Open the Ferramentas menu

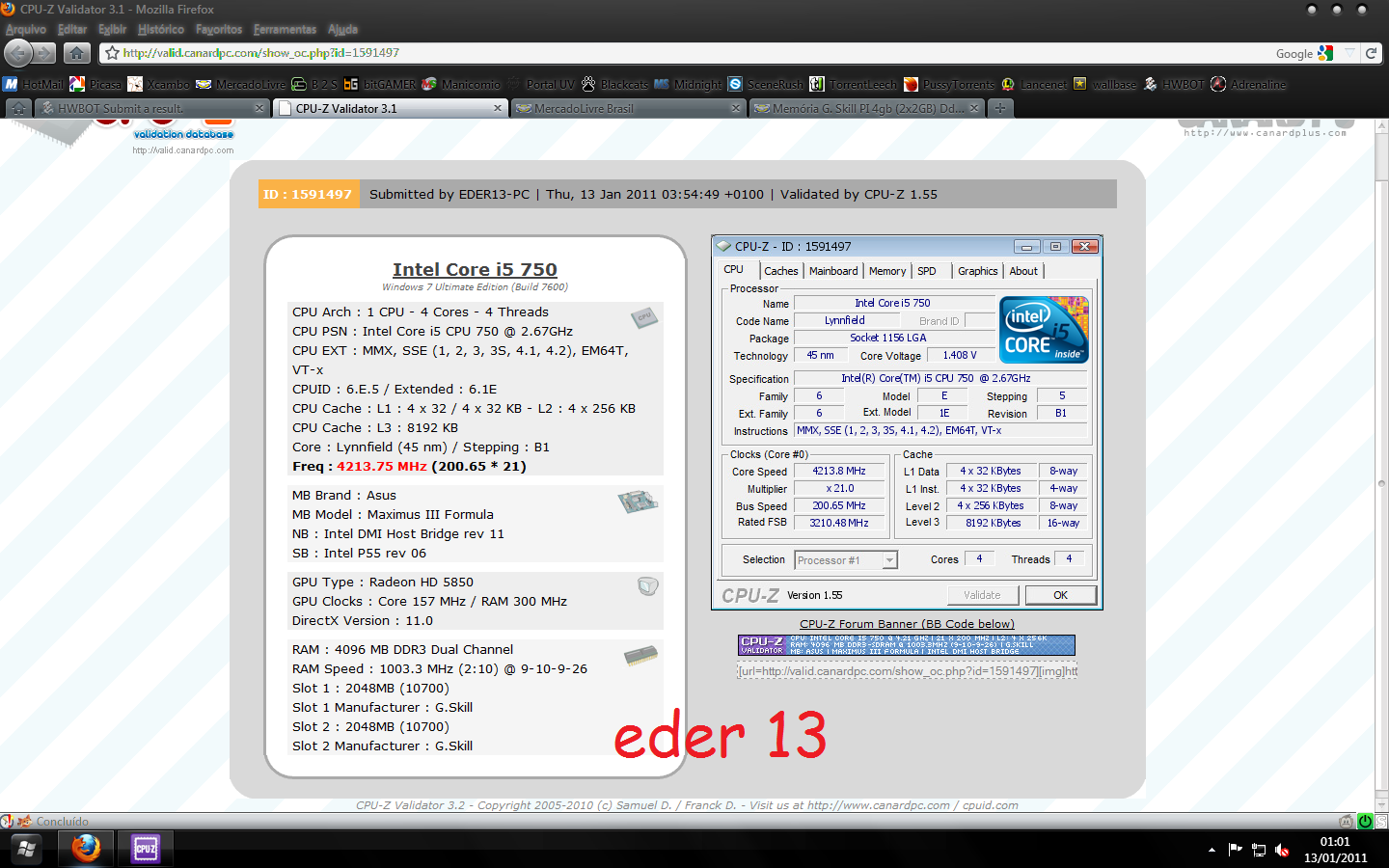(x=285, y=30)
